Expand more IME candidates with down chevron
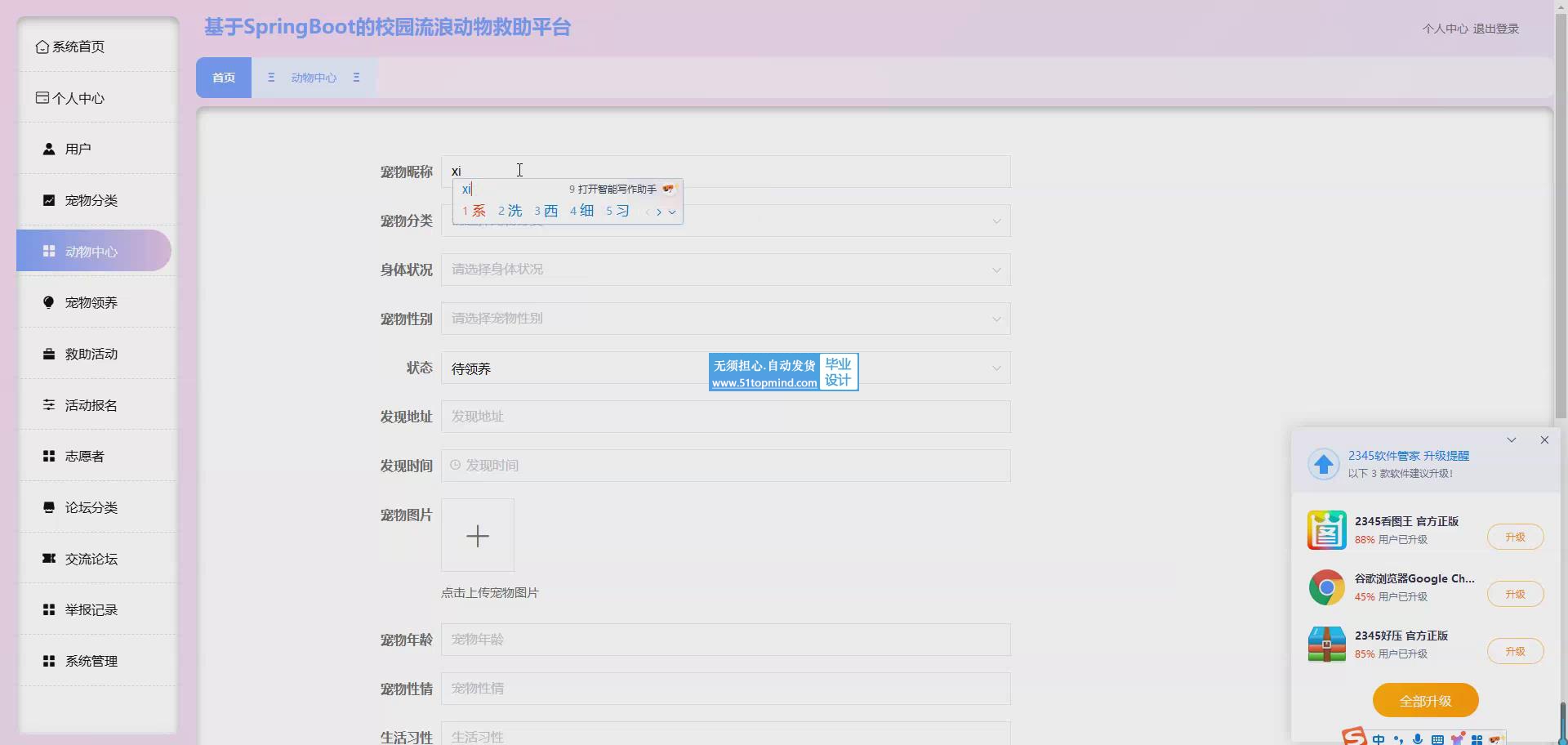Image resolution: width=1568 pixels, height=745 pixels. [672, 212]
